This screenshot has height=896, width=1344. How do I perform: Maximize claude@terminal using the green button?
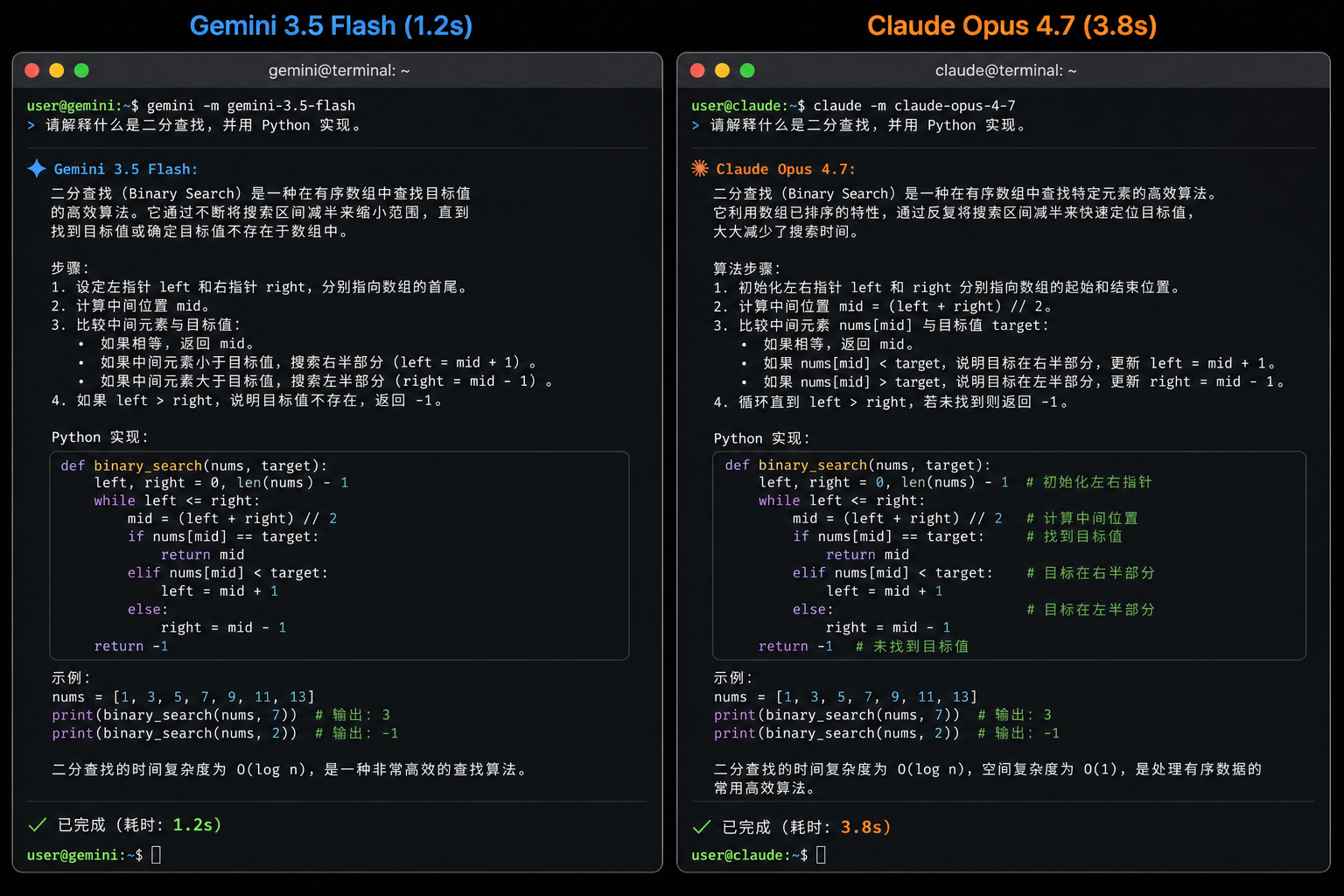tap(747, 70)
